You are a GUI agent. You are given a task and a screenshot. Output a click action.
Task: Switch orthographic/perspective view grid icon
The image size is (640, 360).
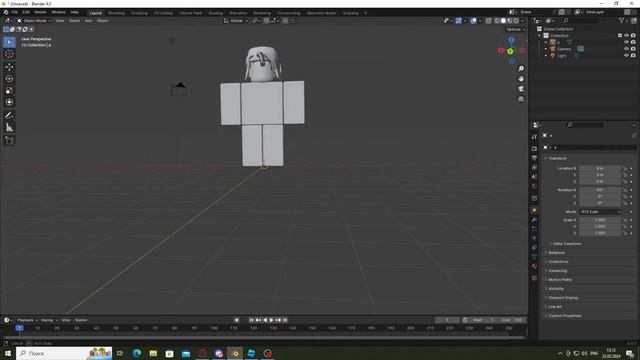tap(521, 99)
